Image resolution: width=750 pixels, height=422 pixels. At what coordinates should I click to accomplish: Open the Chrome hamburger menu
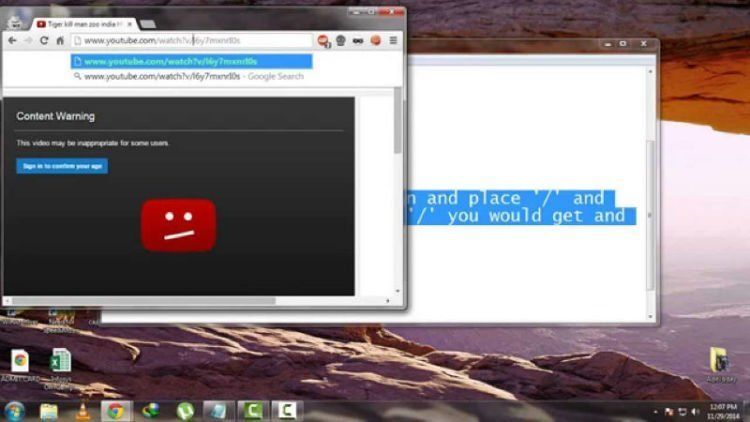393,41
